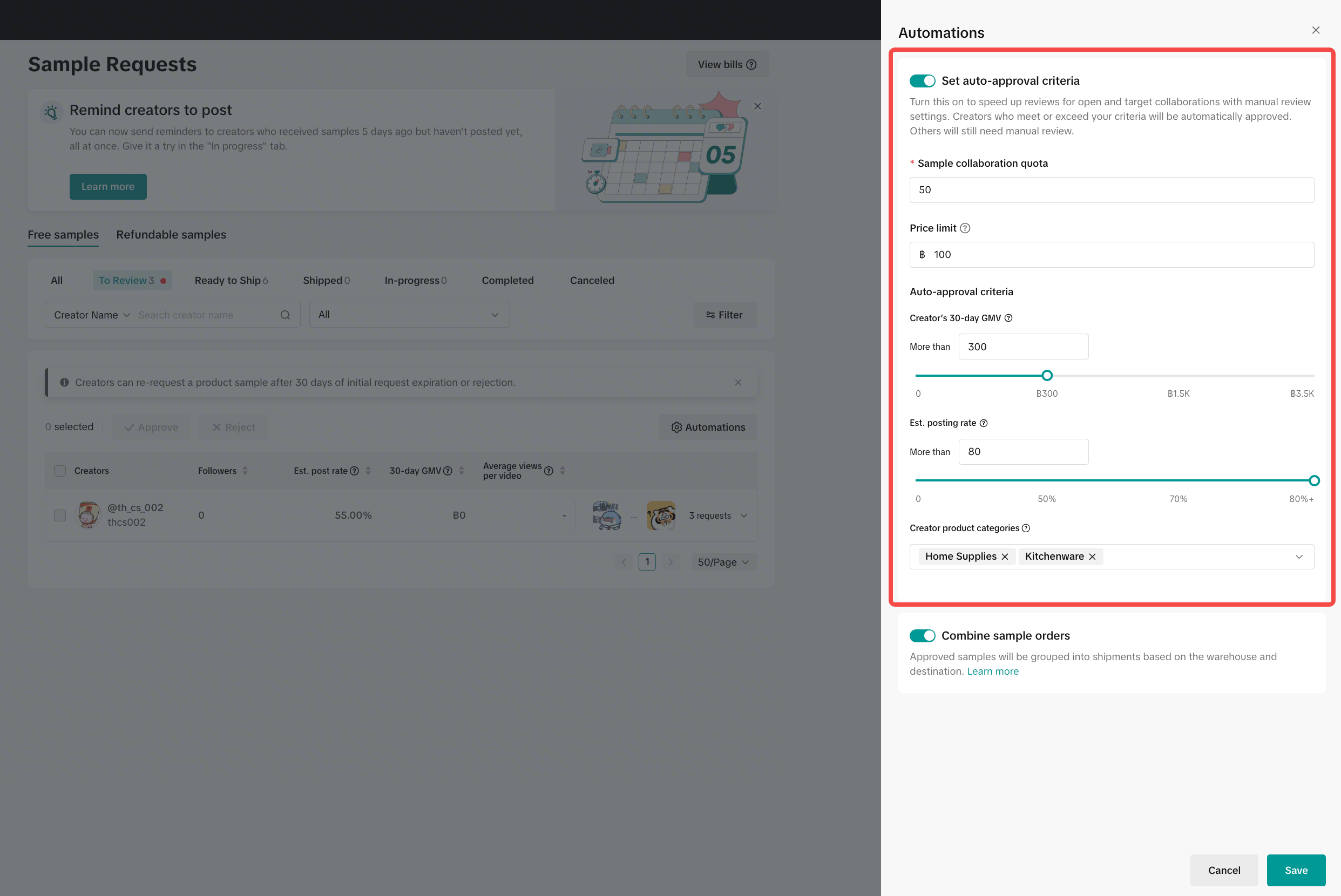The image size is (1341, 896).
Task: Turn off Combine sample orders toggle
Action: pos(922,635)
